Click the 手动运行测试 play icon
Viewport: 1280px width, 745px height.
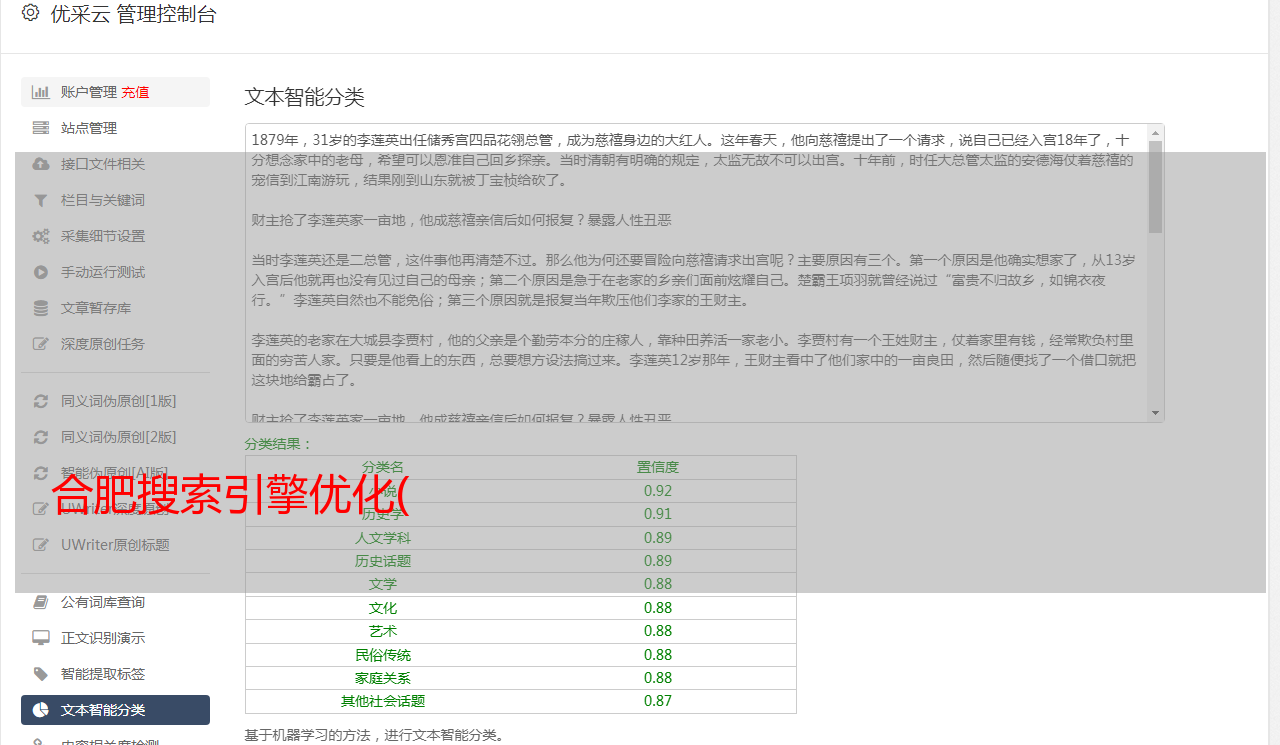click(41, 272)
